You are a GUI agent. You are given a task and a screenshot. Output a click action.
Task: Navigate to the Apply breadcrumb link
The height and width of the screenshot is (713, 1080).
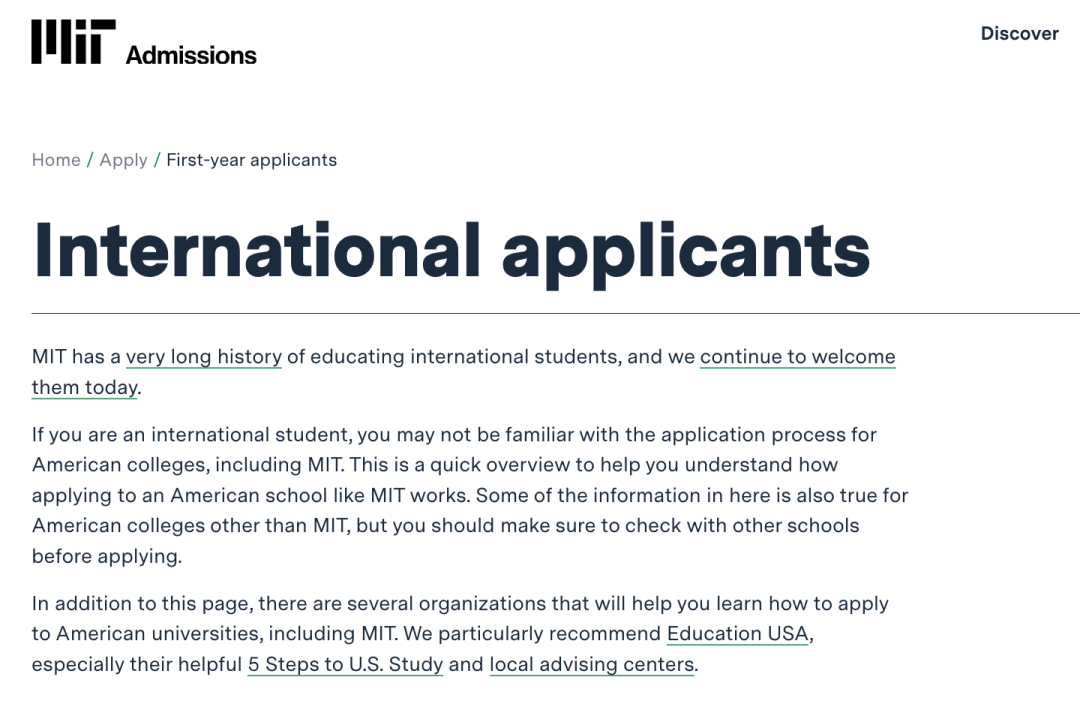pyautogui.click(x=123, y=160)
